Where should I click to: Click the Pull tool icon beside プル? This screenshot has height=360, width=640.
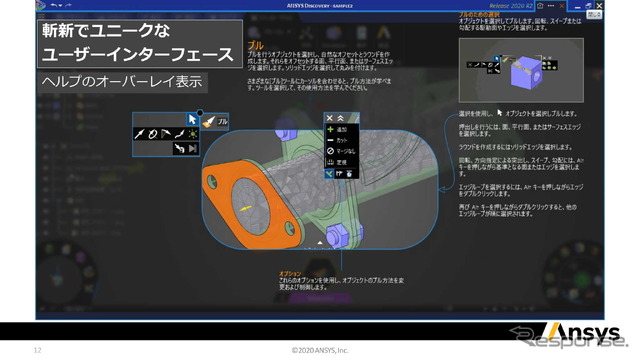[x=209, y=121]
